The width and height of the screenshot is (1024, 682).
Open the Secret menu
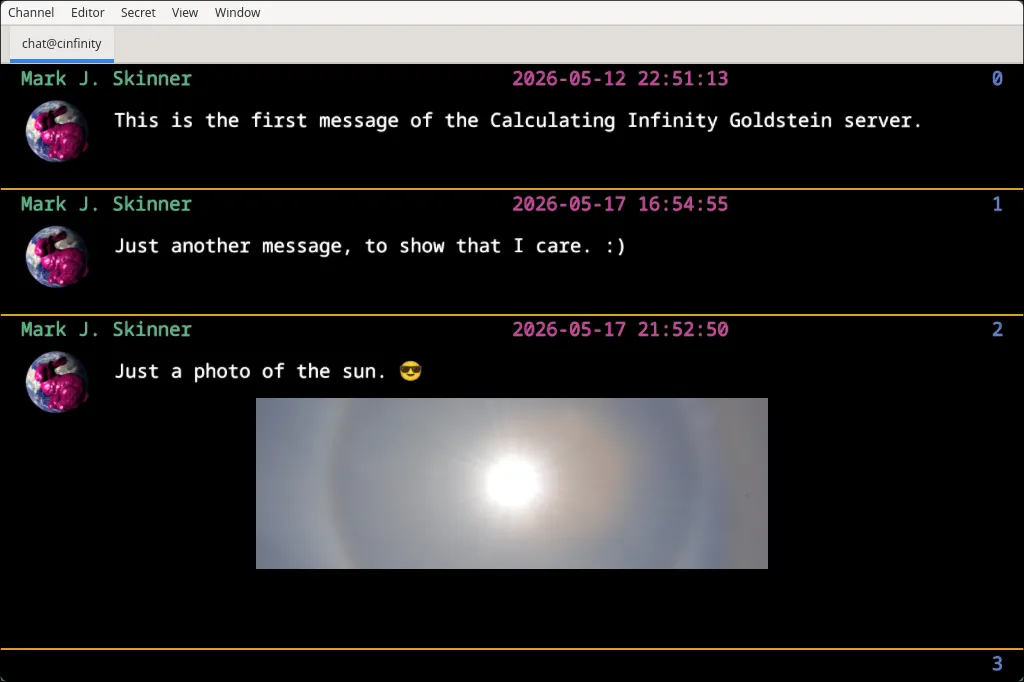pyautogui.click(x=138, y=12)
